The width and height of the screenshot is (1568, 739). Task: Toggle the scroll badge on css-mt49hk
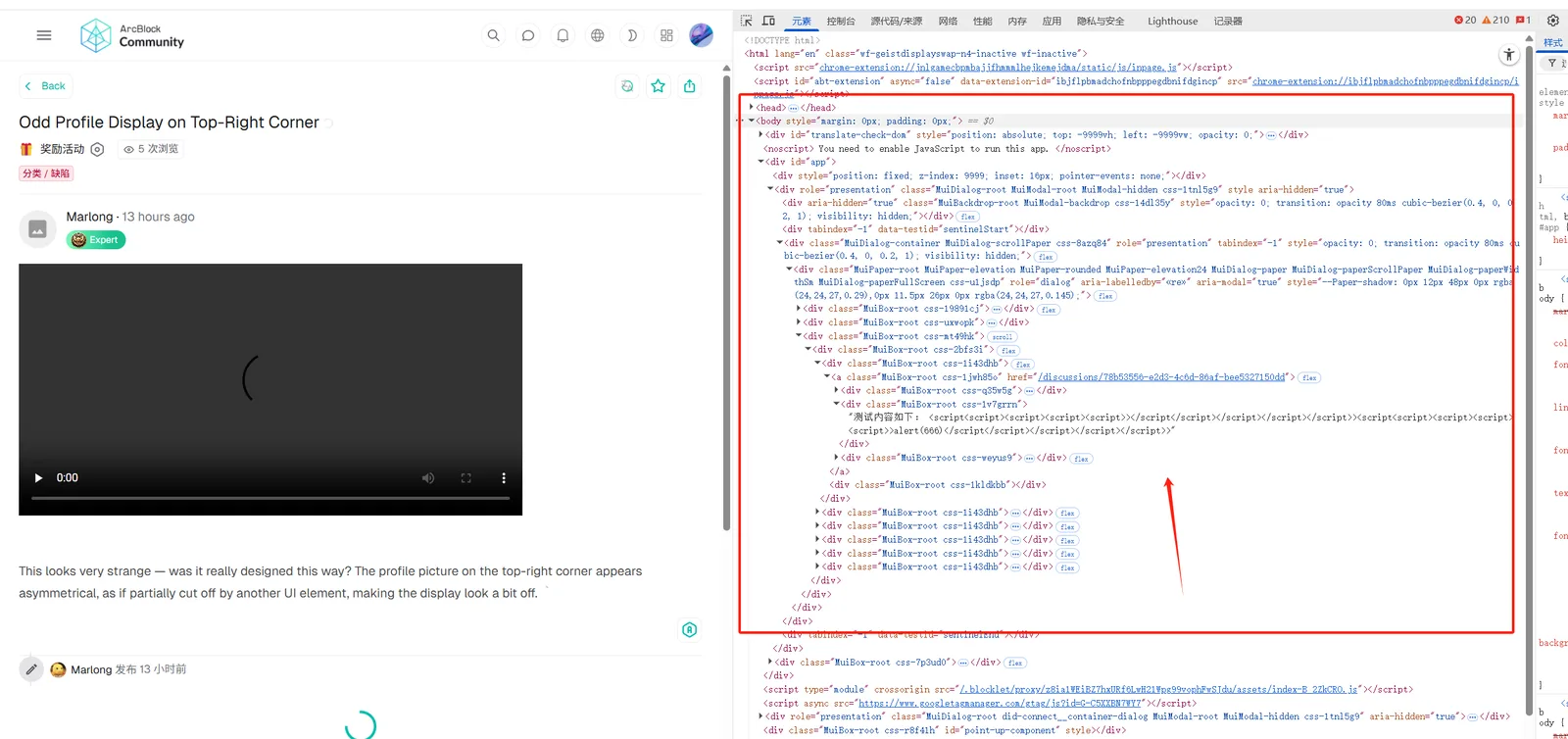point(1002,337)
